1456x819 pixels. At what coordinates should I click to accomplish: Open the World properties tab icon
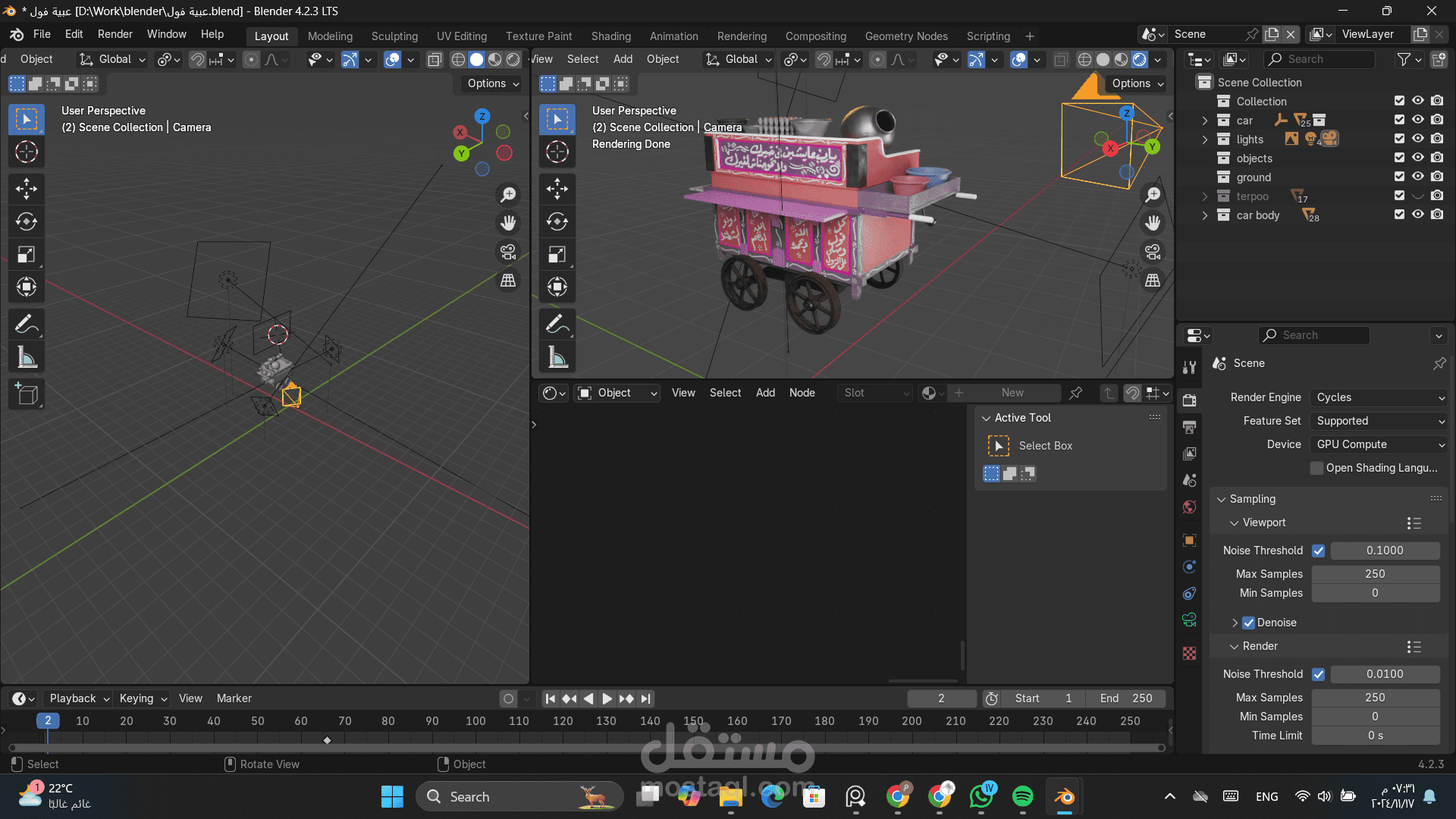(1189, 507)
